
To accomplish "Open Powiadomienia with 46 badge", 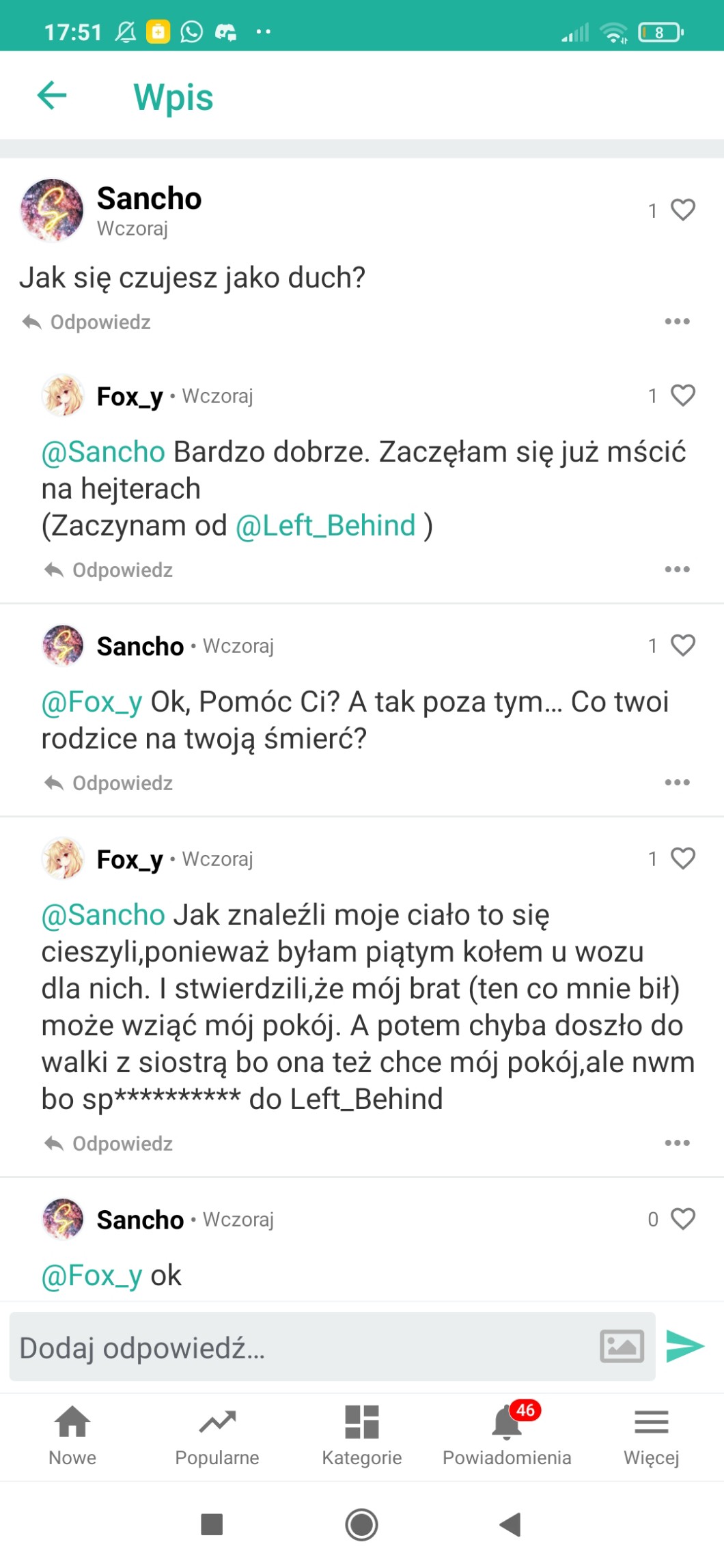I will tap(507, 1436).
